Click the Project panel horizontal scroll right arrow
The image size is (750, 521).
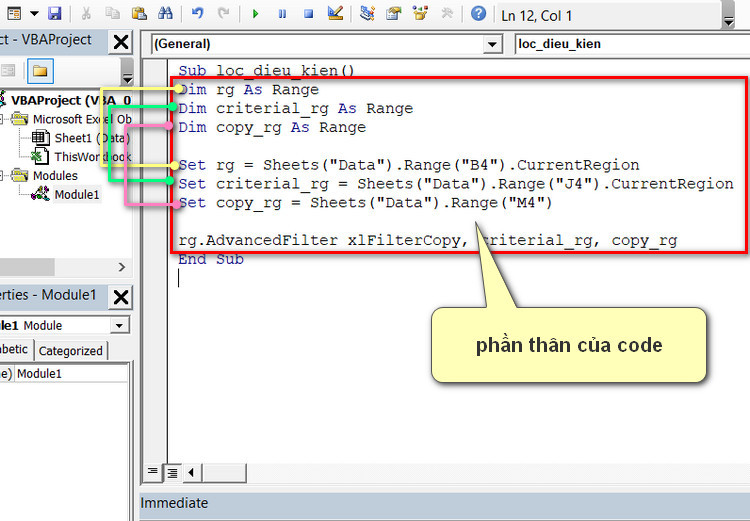click(x=121, y=267)
